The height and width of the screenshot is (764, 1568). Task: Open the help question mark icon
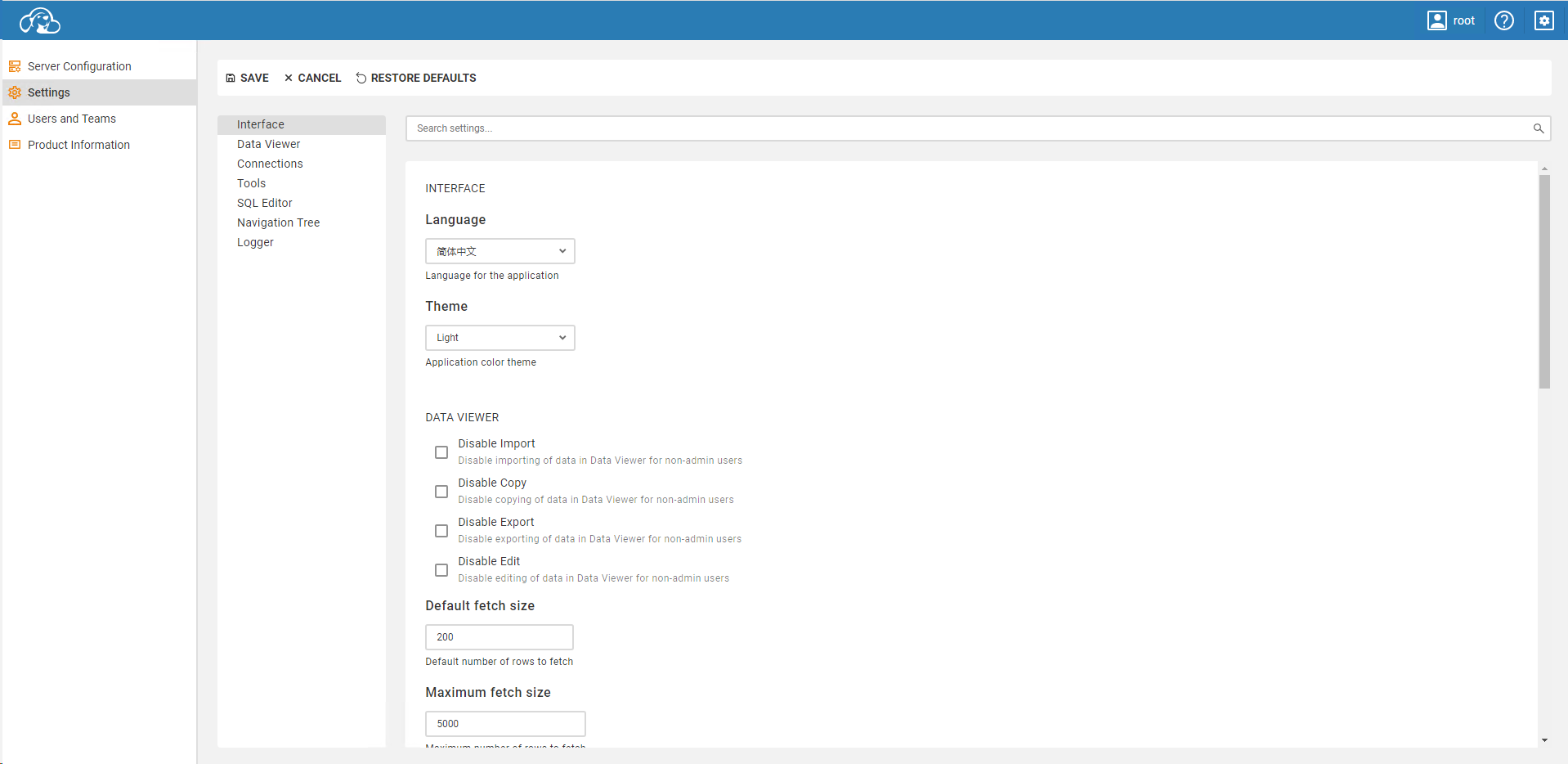pos(1503,20)
